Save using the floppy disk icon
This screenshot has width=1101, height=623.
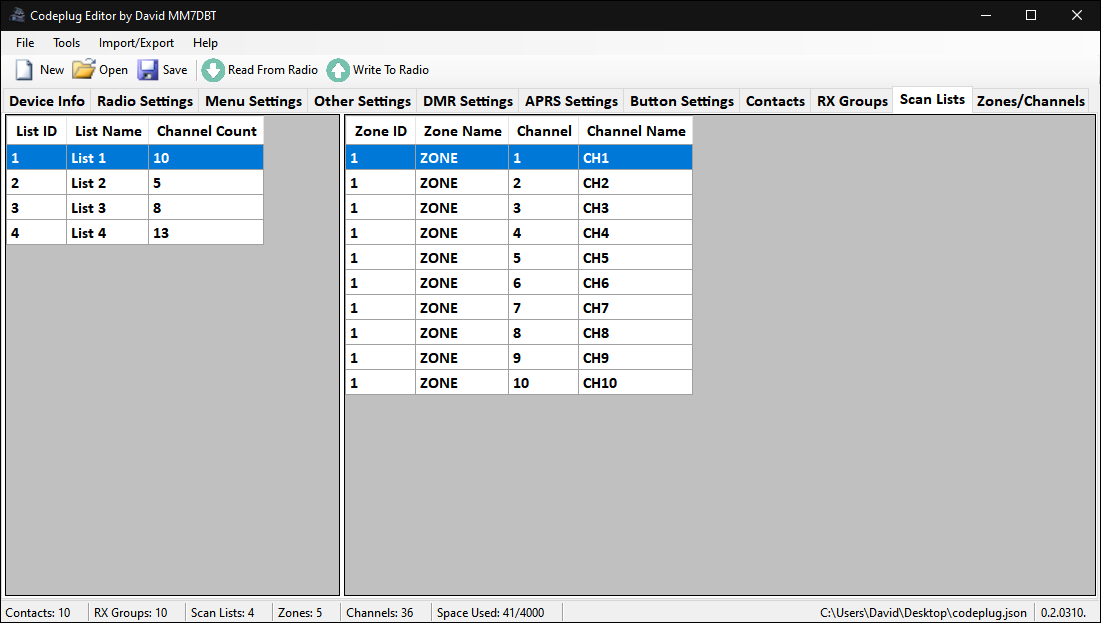[x=148, y=70]
